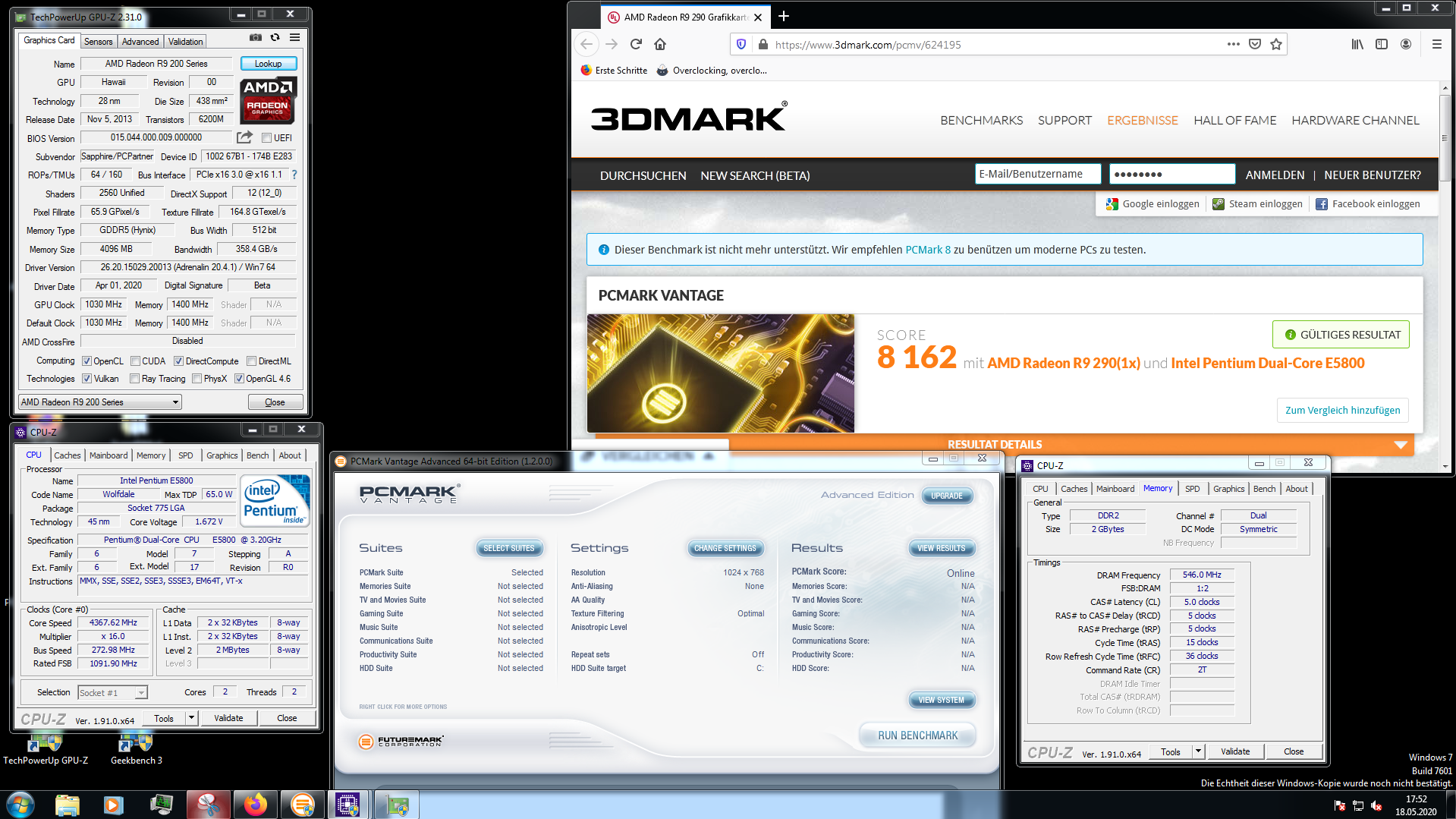Reload the 3DMark page in Firefox
This screenshot has width=1456, height=819.
tap(636, 44)
